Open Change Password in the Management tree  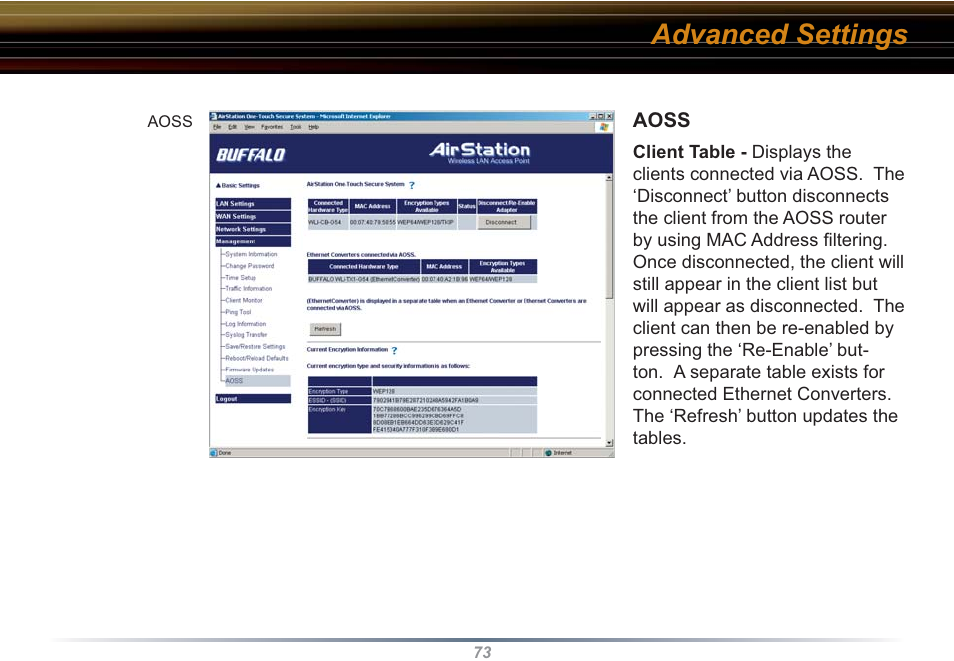[x=249, y=266]
